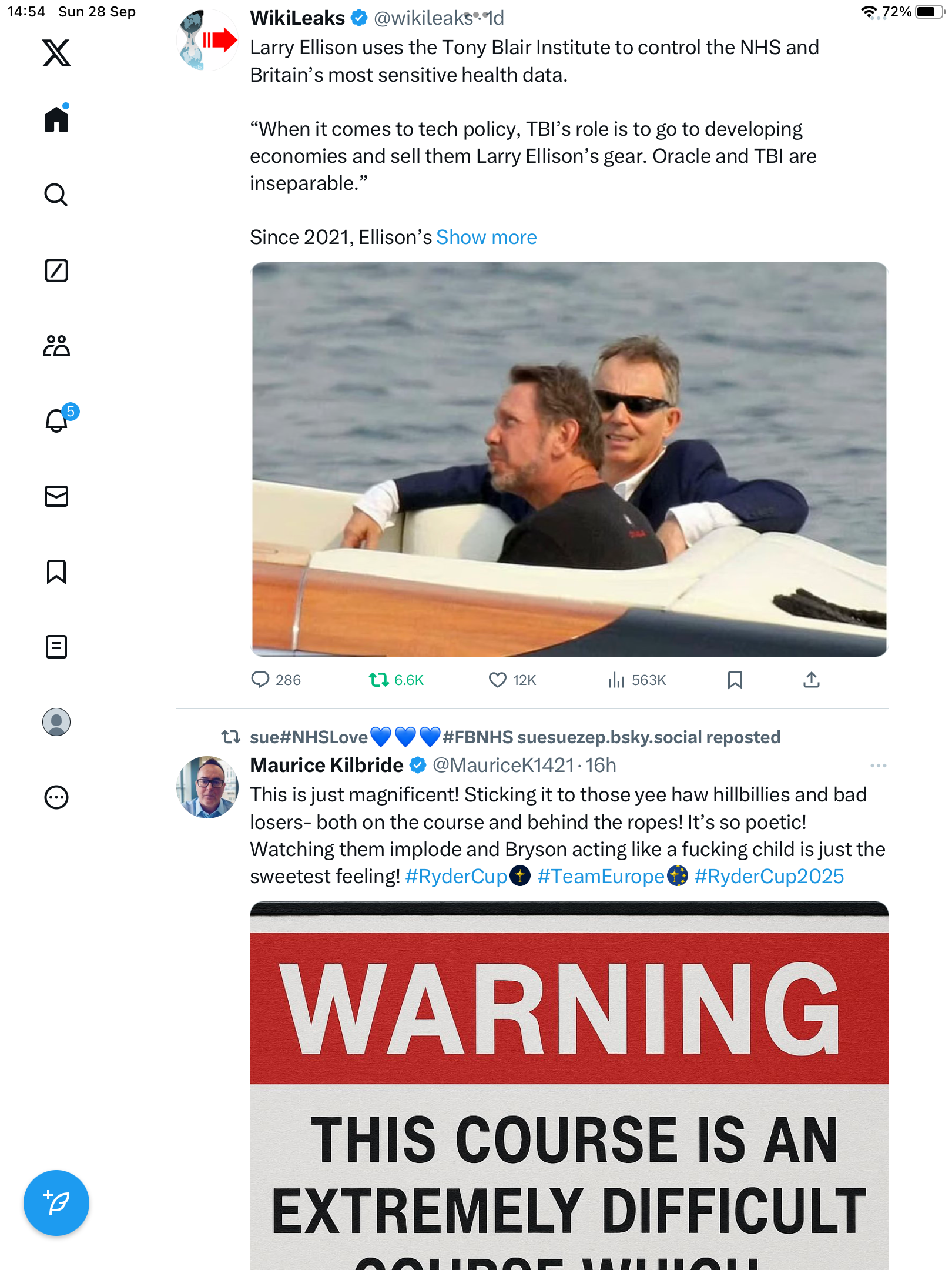Open Lists icon in sidebar
This screenshot has width=952, height=1270.
coord(56,647)
